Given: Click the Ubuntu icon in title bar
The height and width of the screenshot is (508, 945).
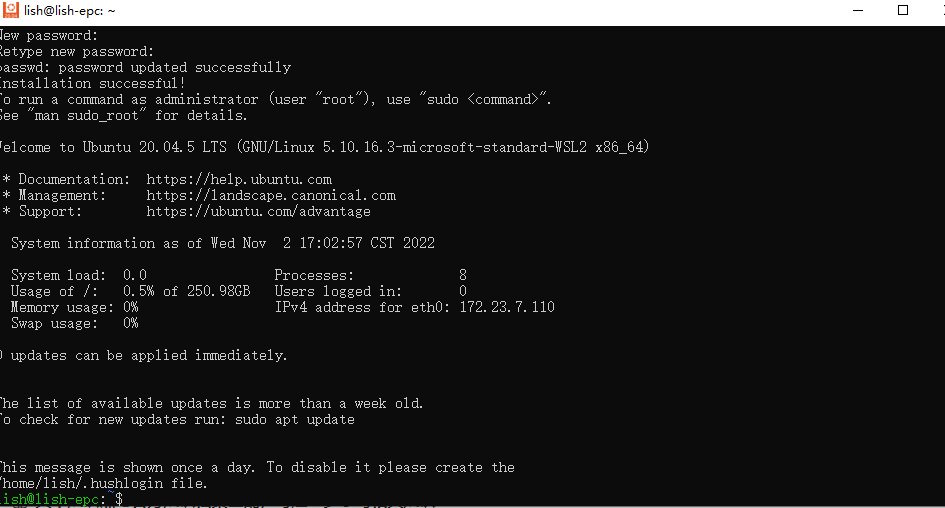Looking at the screenshot, I should [11, 10].
